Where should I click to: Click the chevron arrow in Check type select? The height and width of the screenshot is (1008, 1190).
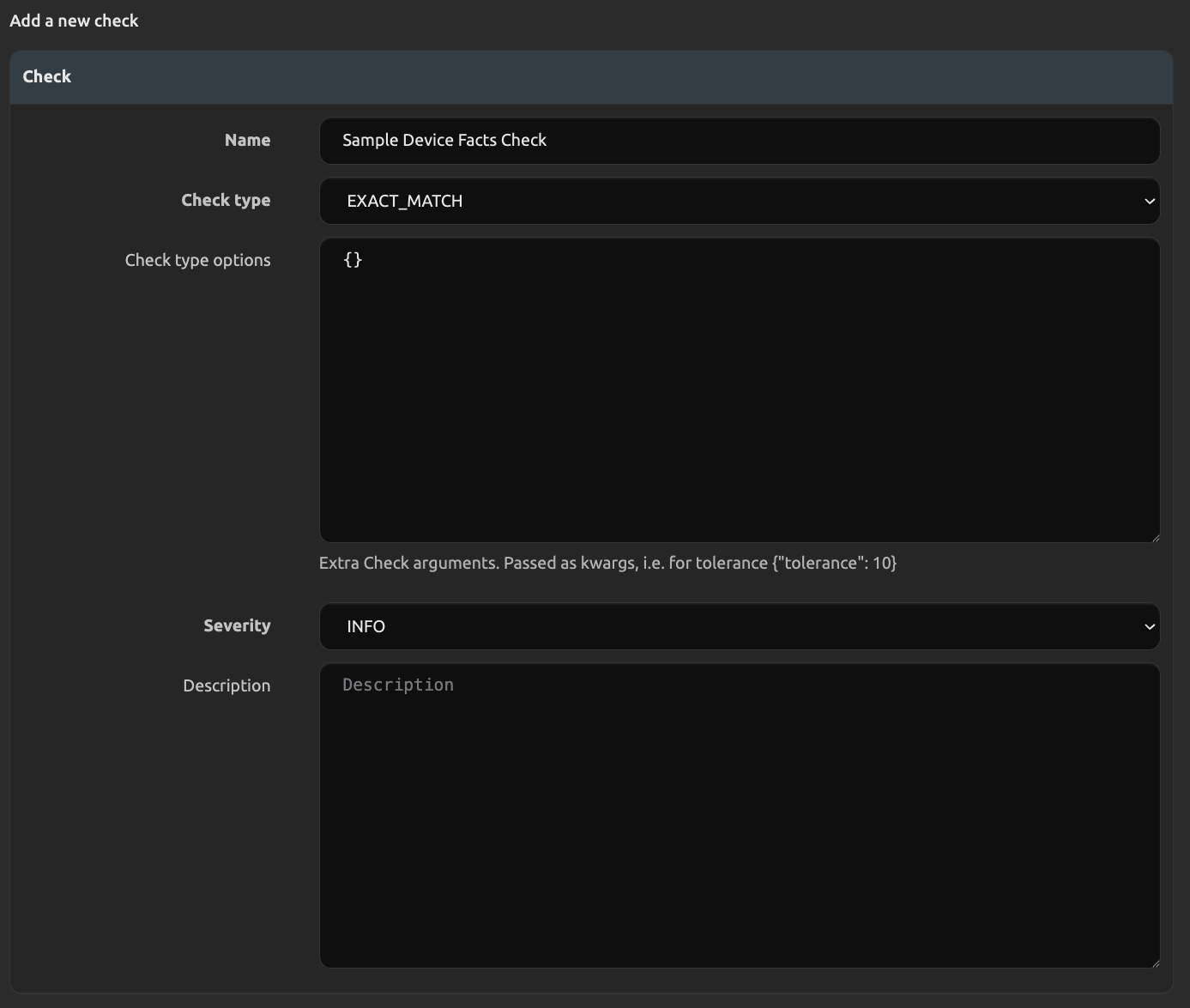(1149, 202)
